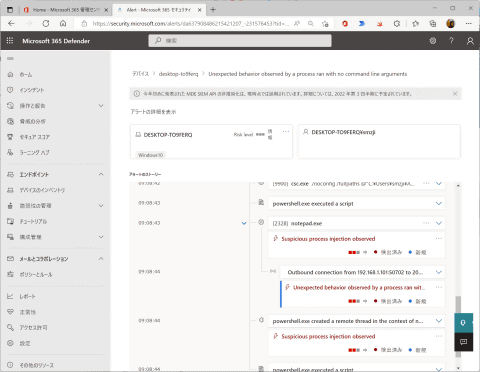
Task: Open ラーニング ハブ in the sidebar
Action: (x=34, y=153)
